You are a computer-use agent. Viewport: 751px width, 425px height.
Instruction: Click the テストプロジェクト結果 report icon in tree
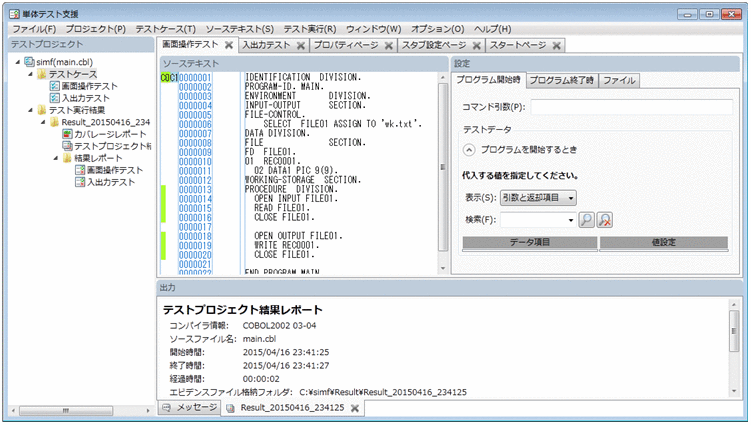tap(67, 146)
